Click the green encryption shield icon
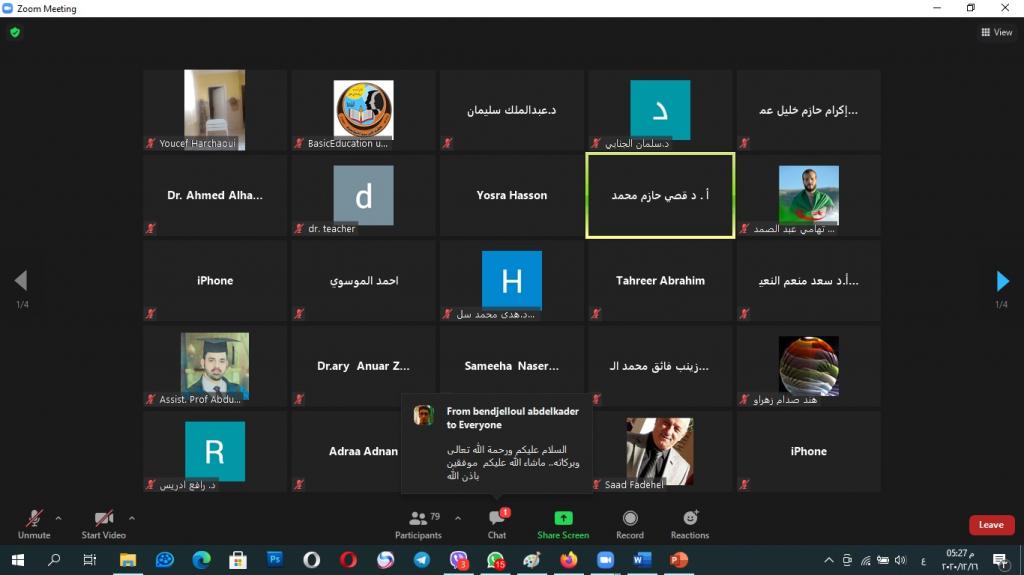 click(x=14, y=32)
